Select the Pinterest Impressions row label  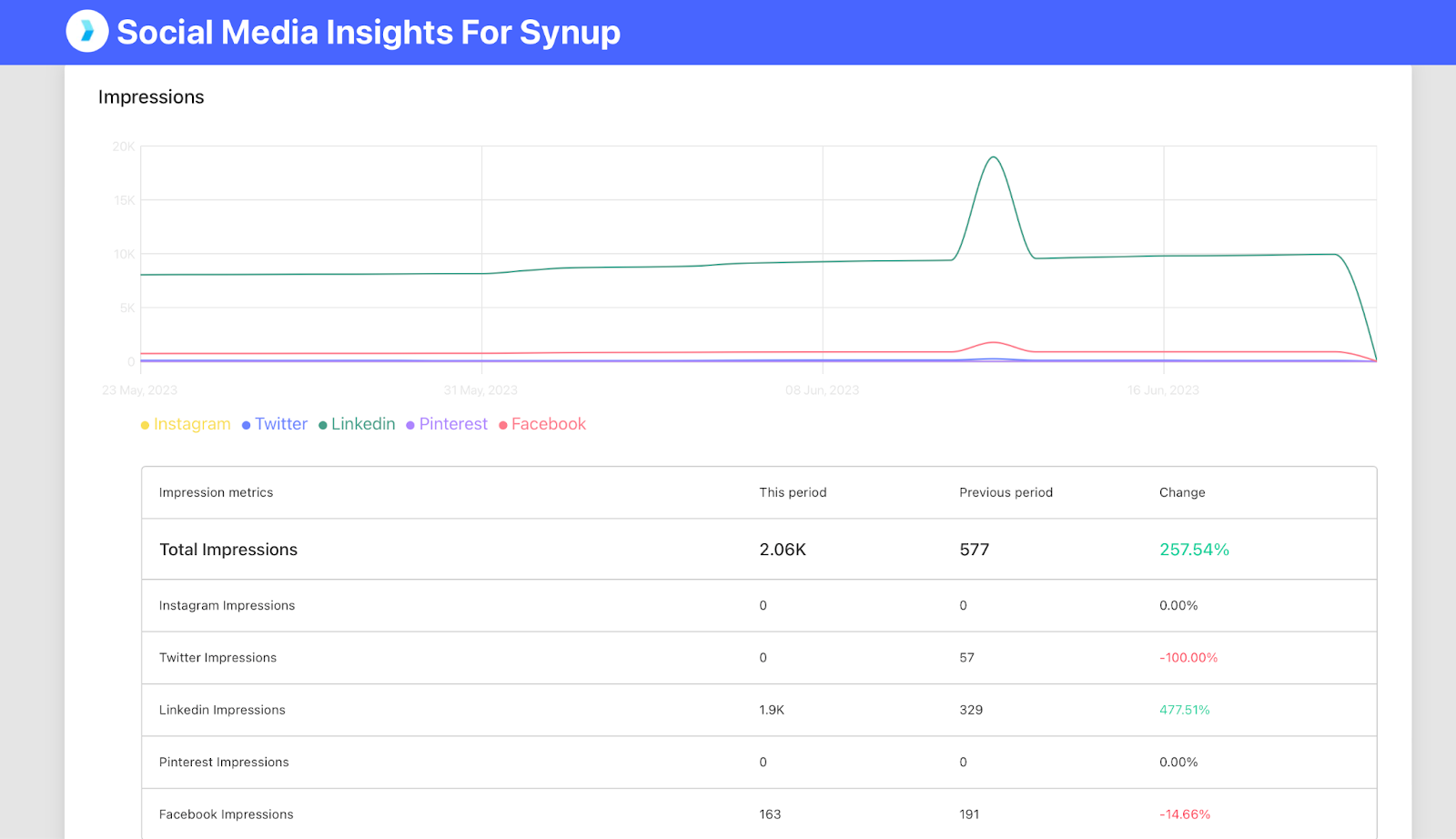(x=224, y=763)
